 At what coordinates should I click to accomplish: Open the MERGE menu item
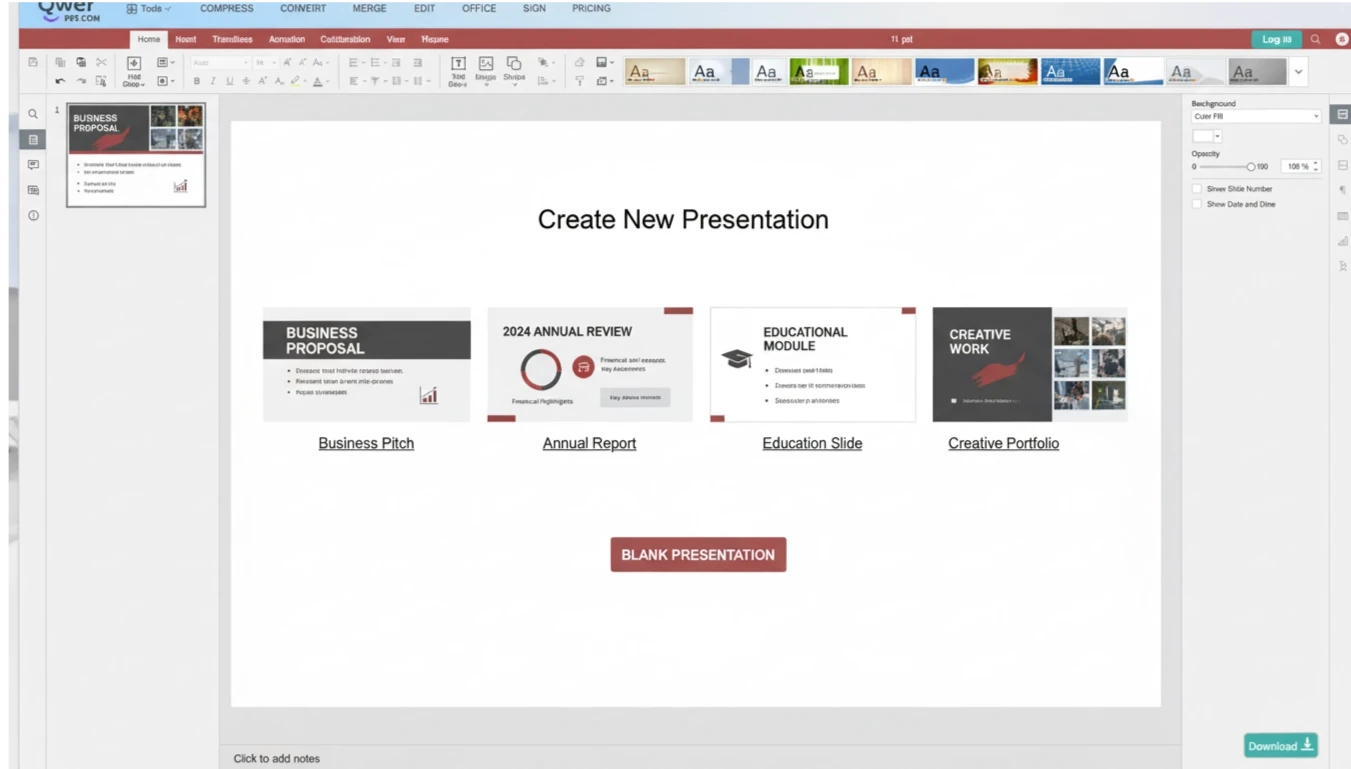pos(369,8)
